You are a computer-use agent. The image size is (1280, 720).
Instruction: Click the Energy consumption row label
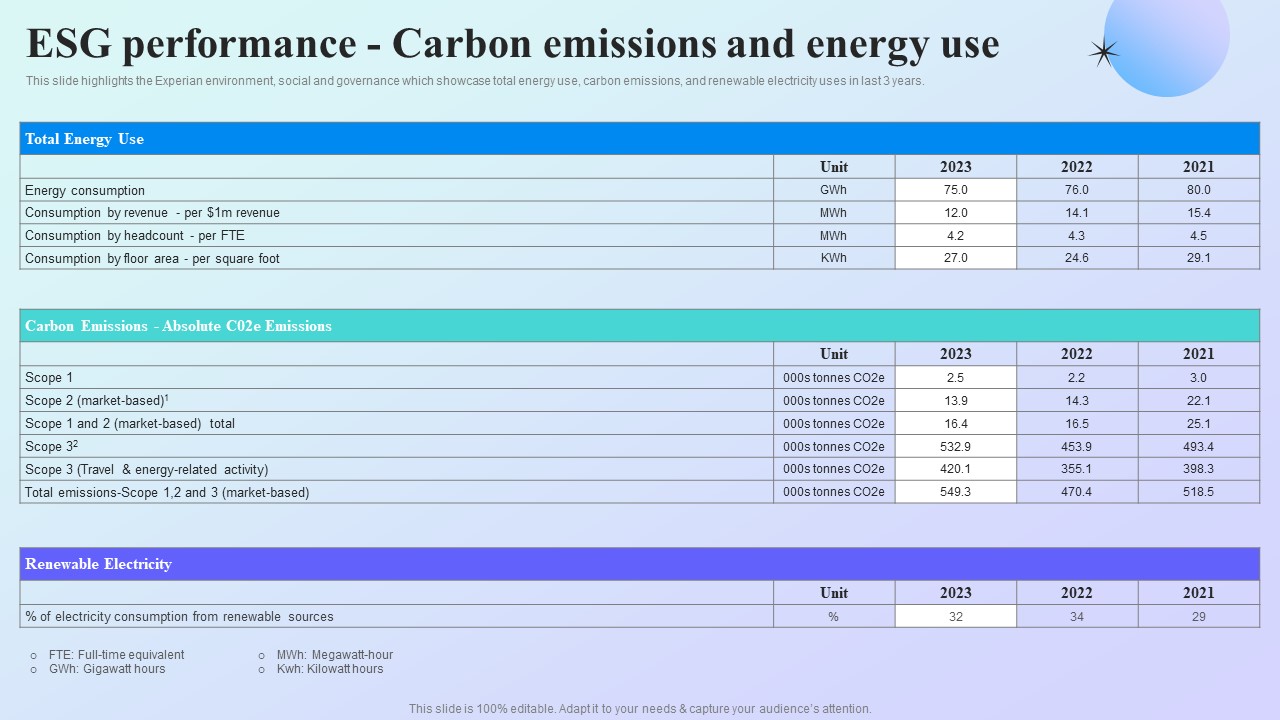85,190
